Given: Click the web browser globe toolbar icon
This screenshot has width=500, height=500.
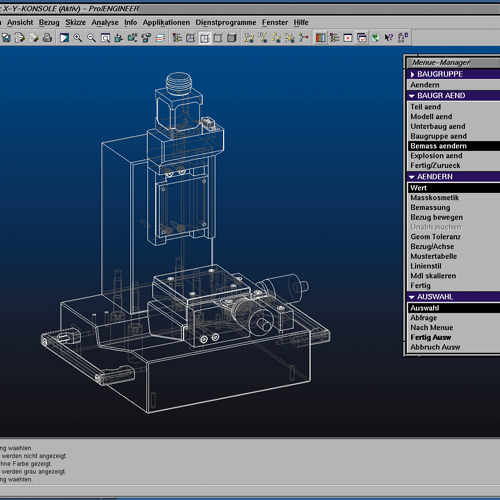Looking at the screenshot, I should click(375, 38).
